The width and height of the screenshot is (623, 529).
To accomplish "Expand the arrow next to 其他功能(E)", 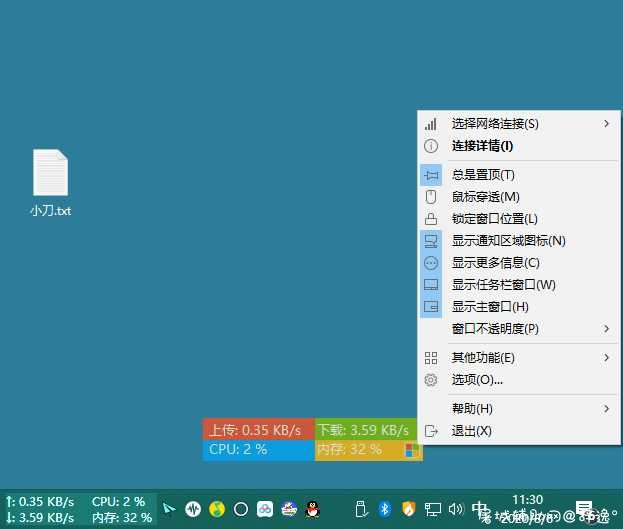I will [x=606, y=358].
